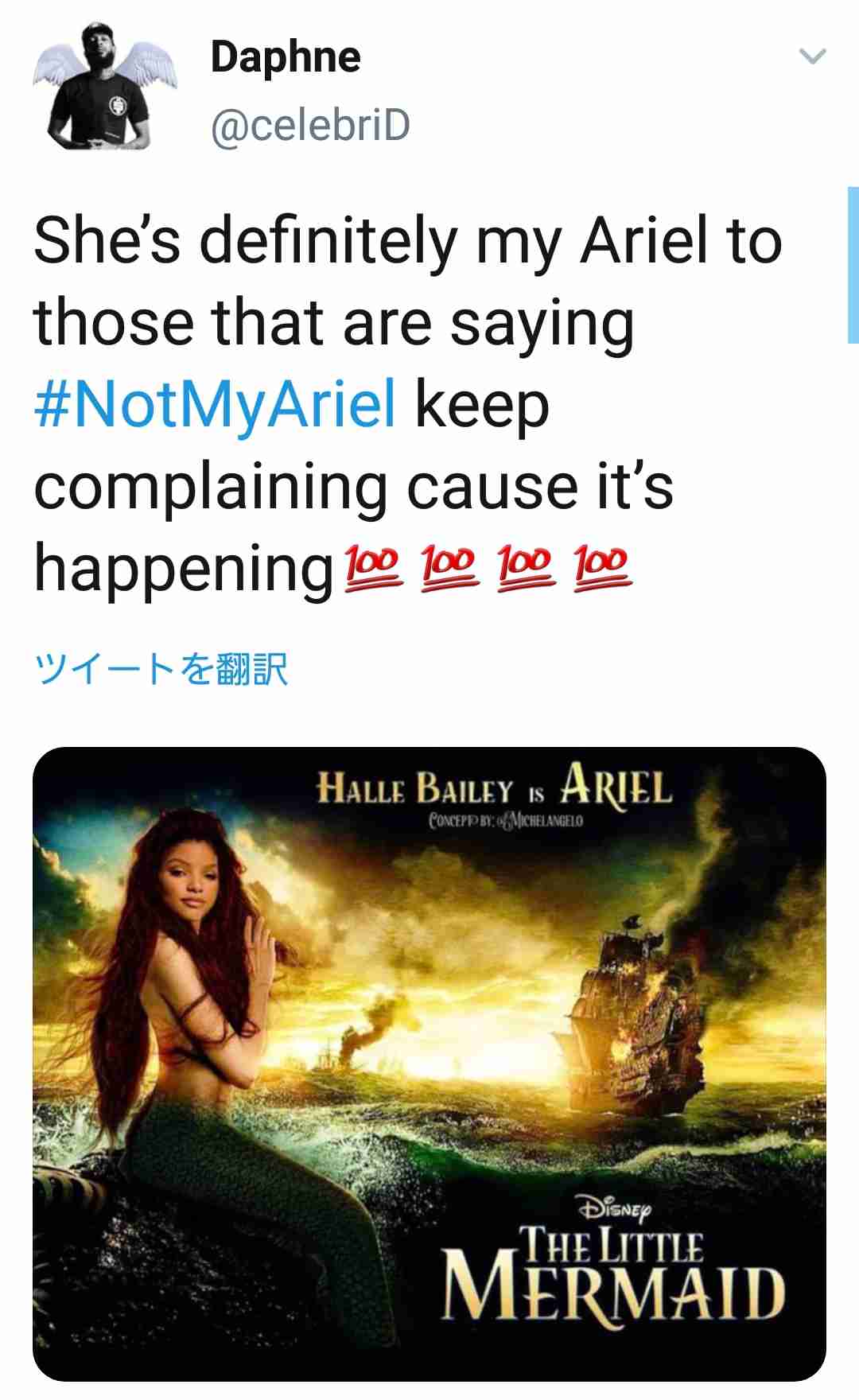Tap the third 100 emoji
Screen dimensions: 859x1400
click(x=526, y=567)
